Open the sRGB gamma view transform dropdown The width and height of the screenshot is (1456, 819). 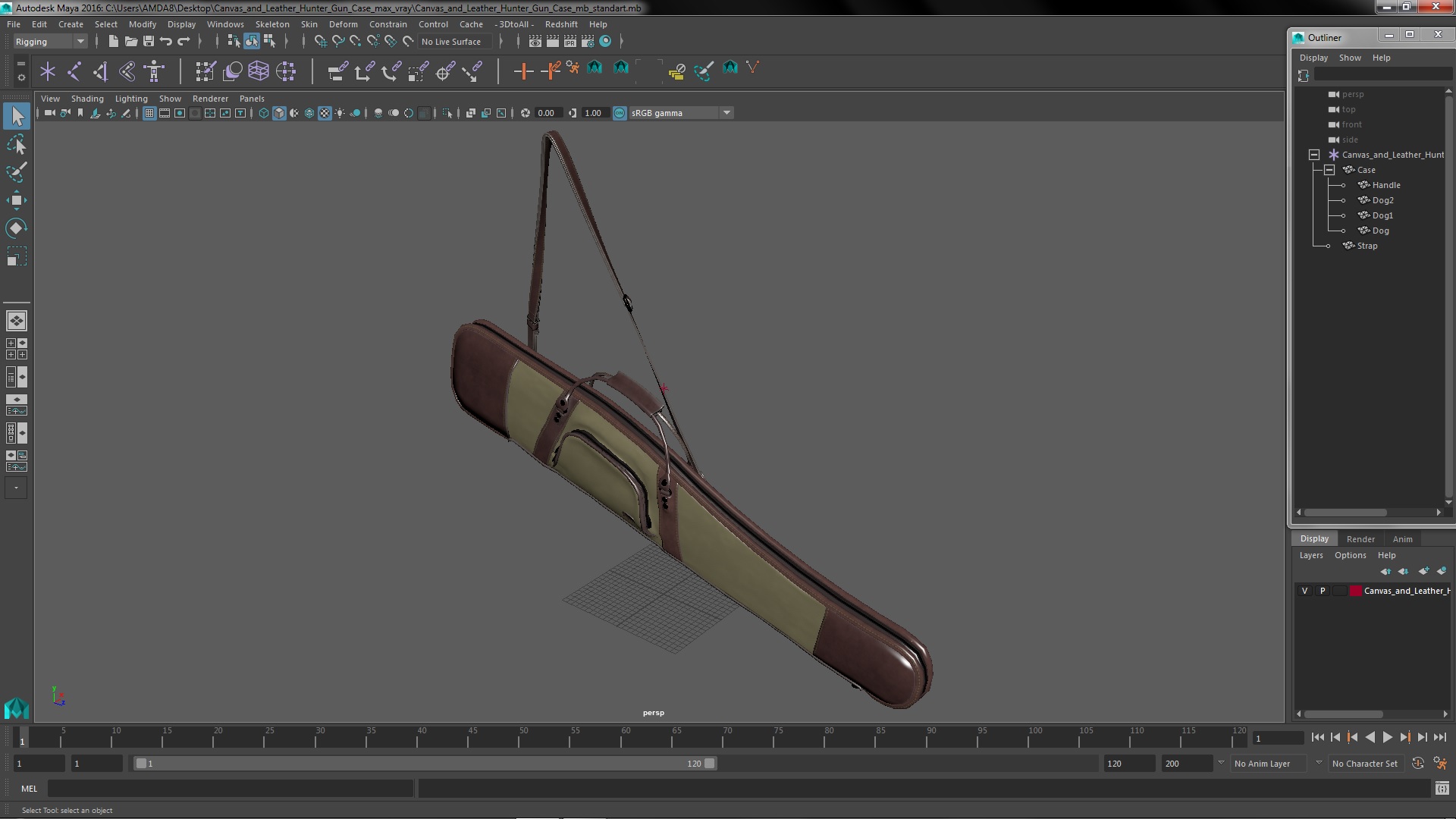coord(680,113)
